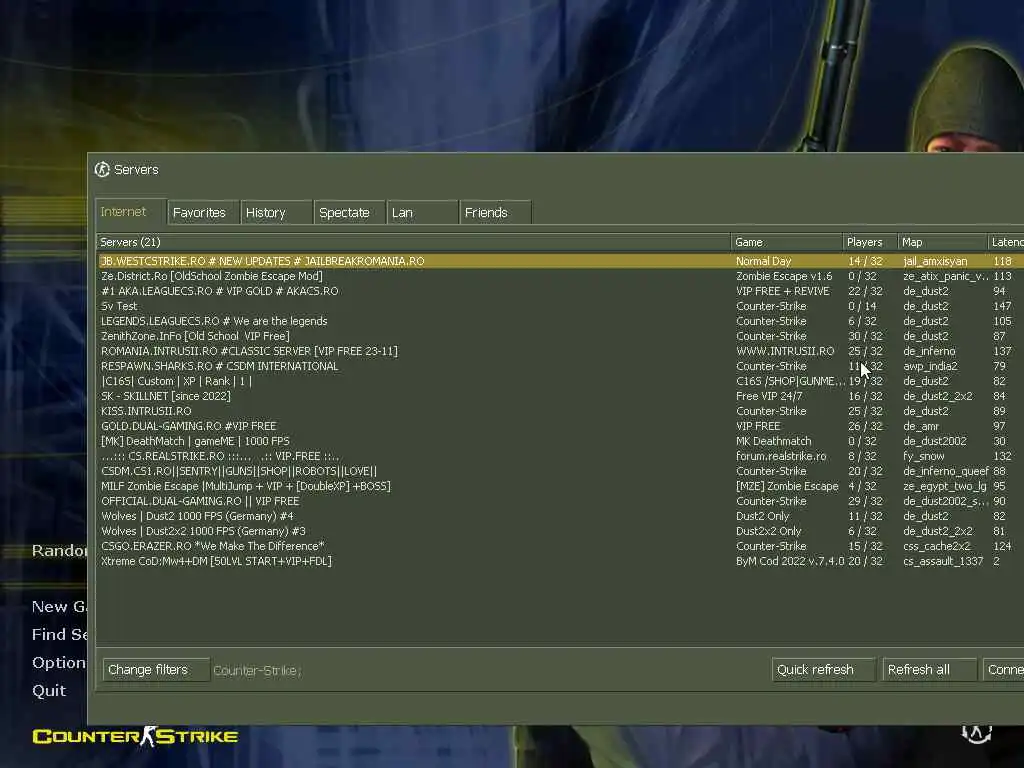1024x768 pixels.
Task: Click the WWW.INTRUSII.RO game cell
Action: click(x=785, y=351)
